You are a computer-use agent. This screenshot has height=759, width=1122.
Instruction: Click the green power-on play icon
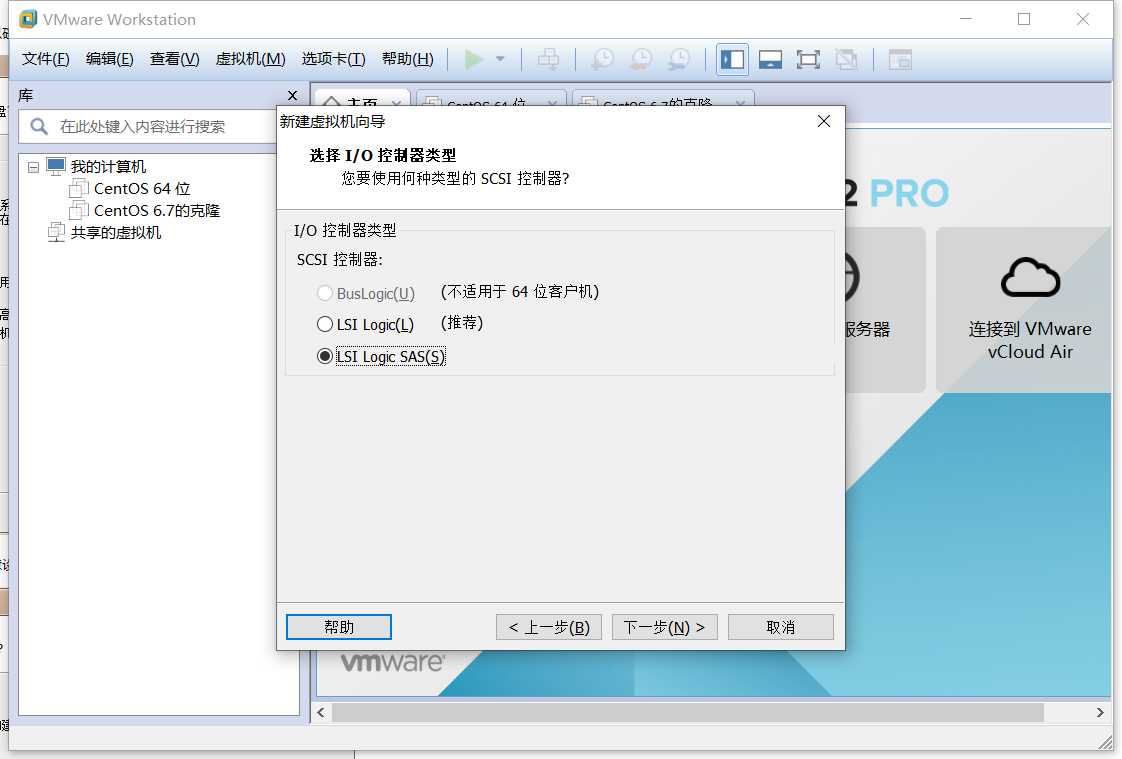point(473,59)
